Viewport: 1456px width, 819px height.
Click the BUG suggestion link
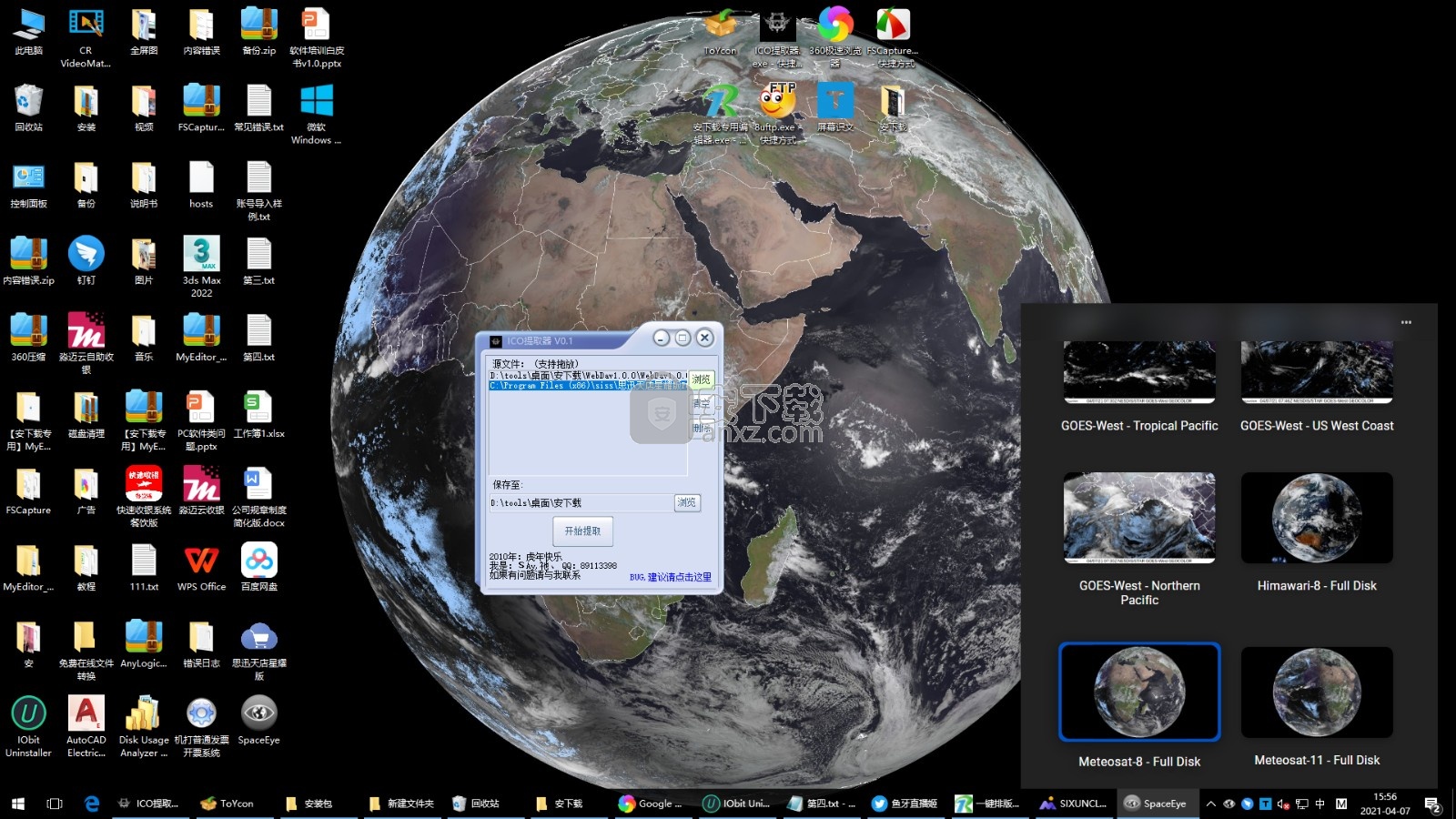coord(671,577)
